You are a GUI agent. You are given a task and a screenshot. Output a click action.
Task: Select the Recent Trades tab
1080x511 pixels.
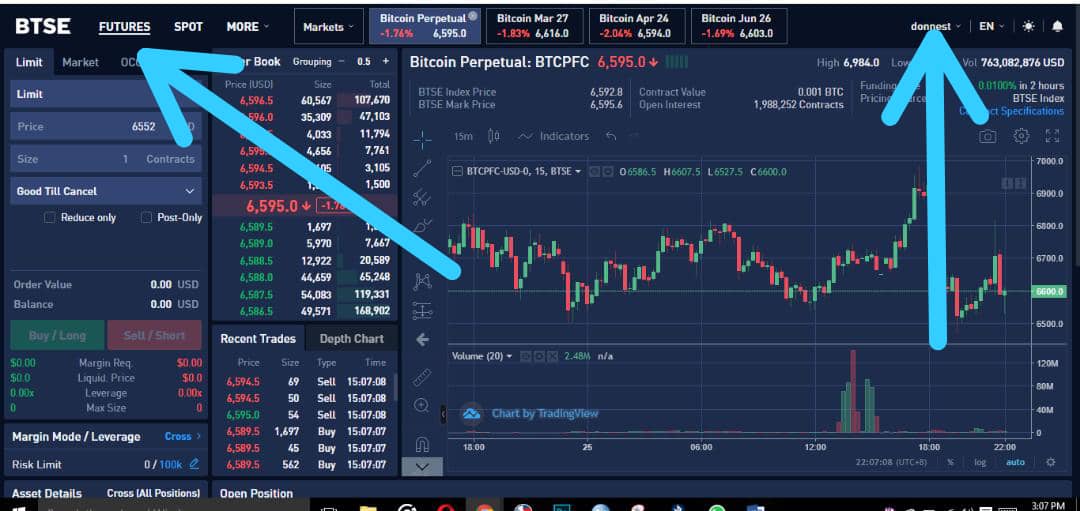pos(258,339)
